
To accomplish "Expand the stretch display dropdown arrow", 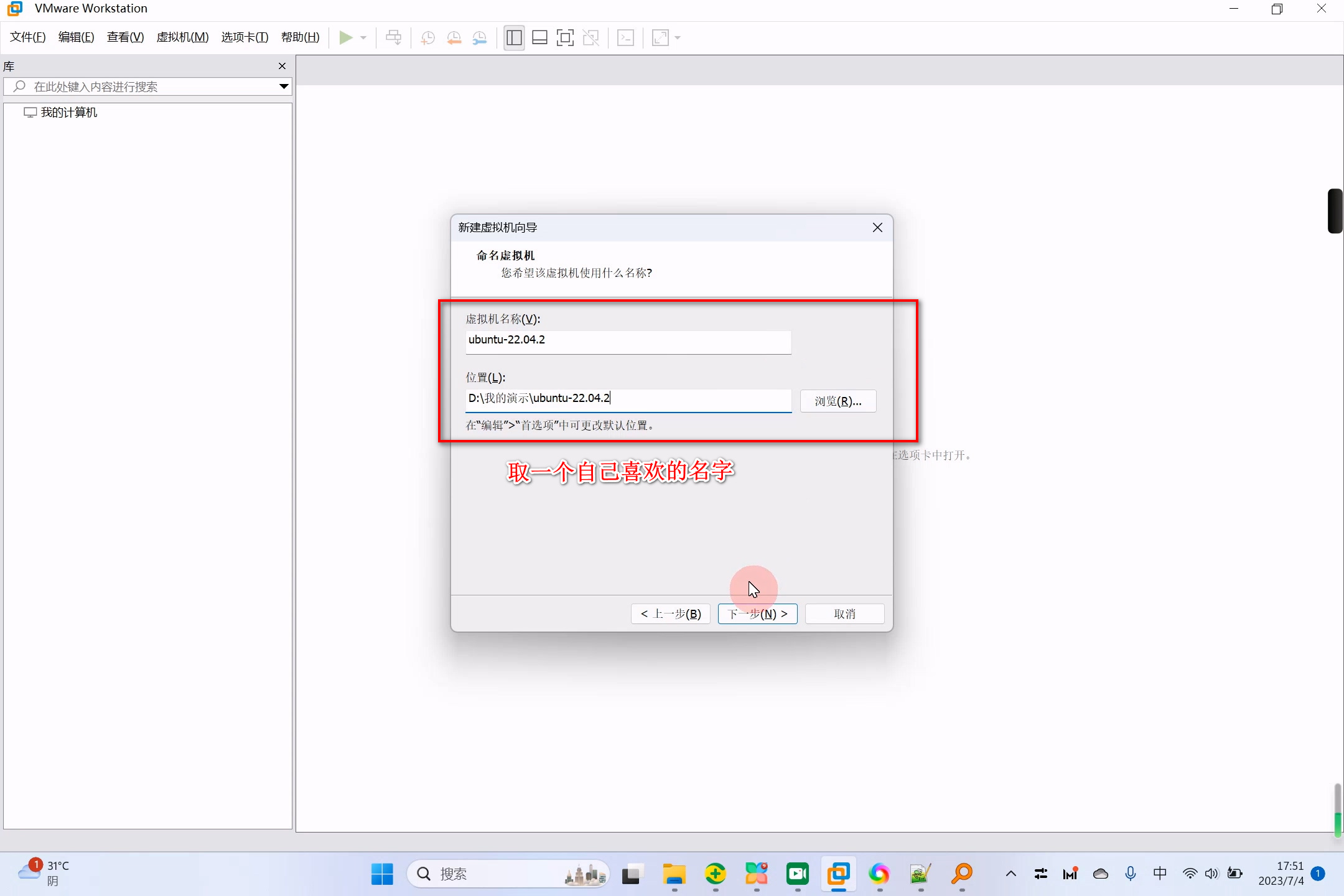I will pos(678,38).
